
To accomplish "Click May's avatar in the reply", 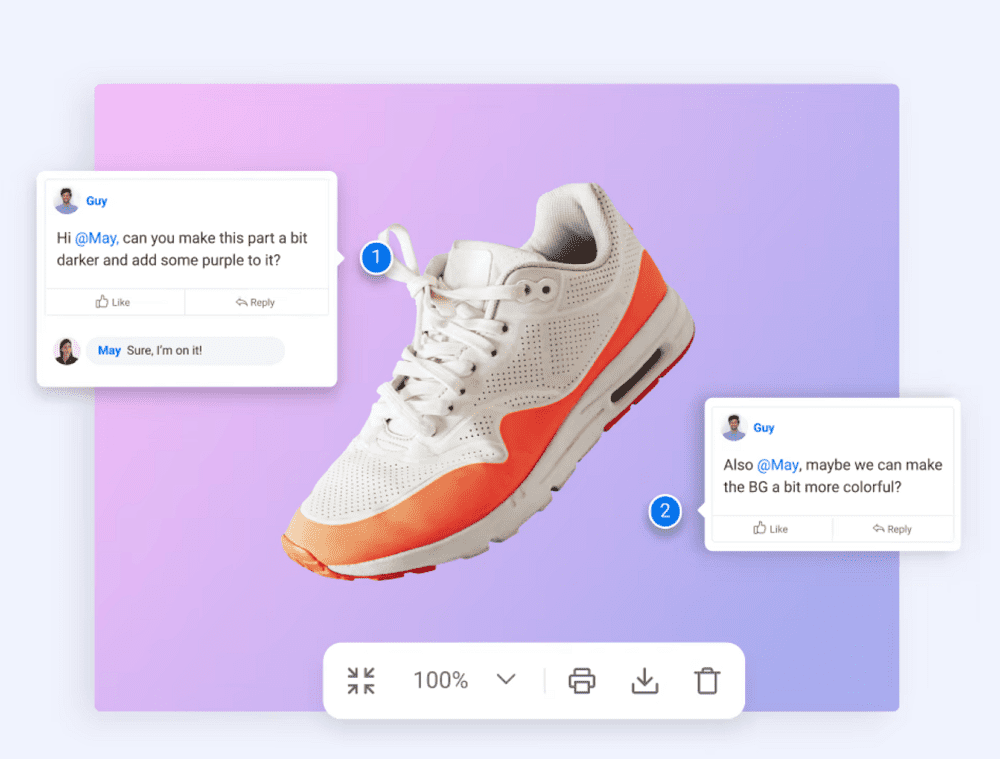I will (67, 351).
